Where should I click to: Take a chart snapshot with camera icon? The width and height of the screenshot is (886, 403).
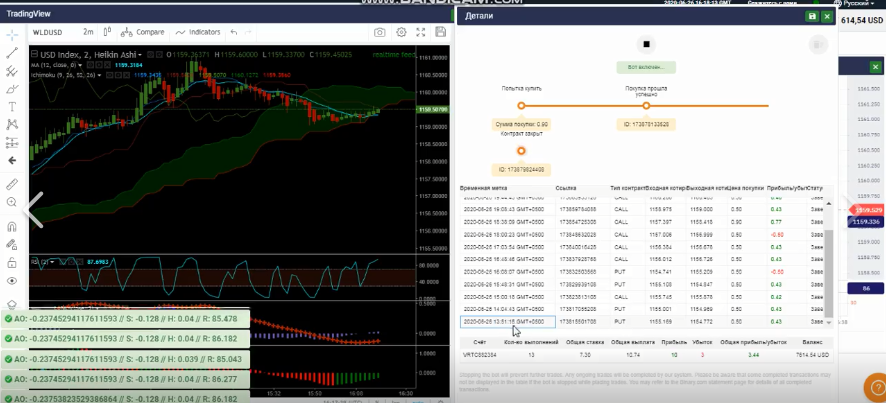(x=380, y=32)
